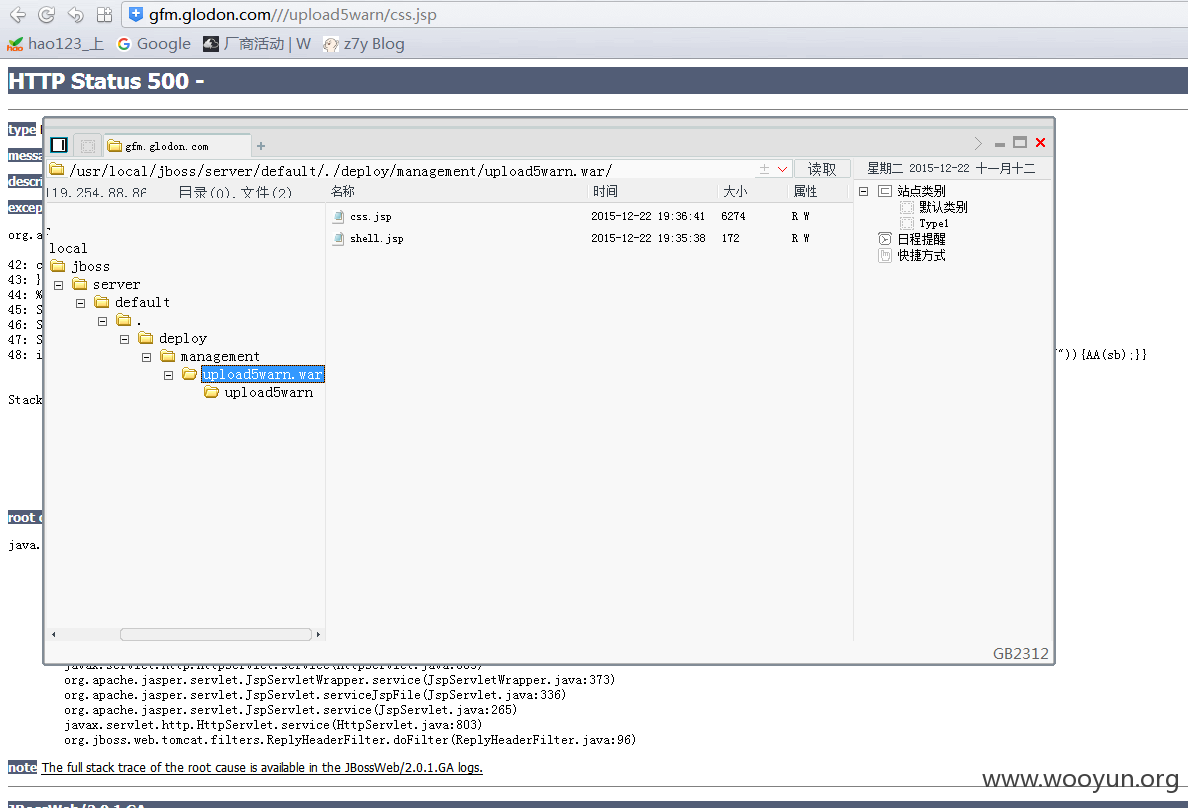
Task: Sort by 时间 column header
Action: [x=605, y=192]
